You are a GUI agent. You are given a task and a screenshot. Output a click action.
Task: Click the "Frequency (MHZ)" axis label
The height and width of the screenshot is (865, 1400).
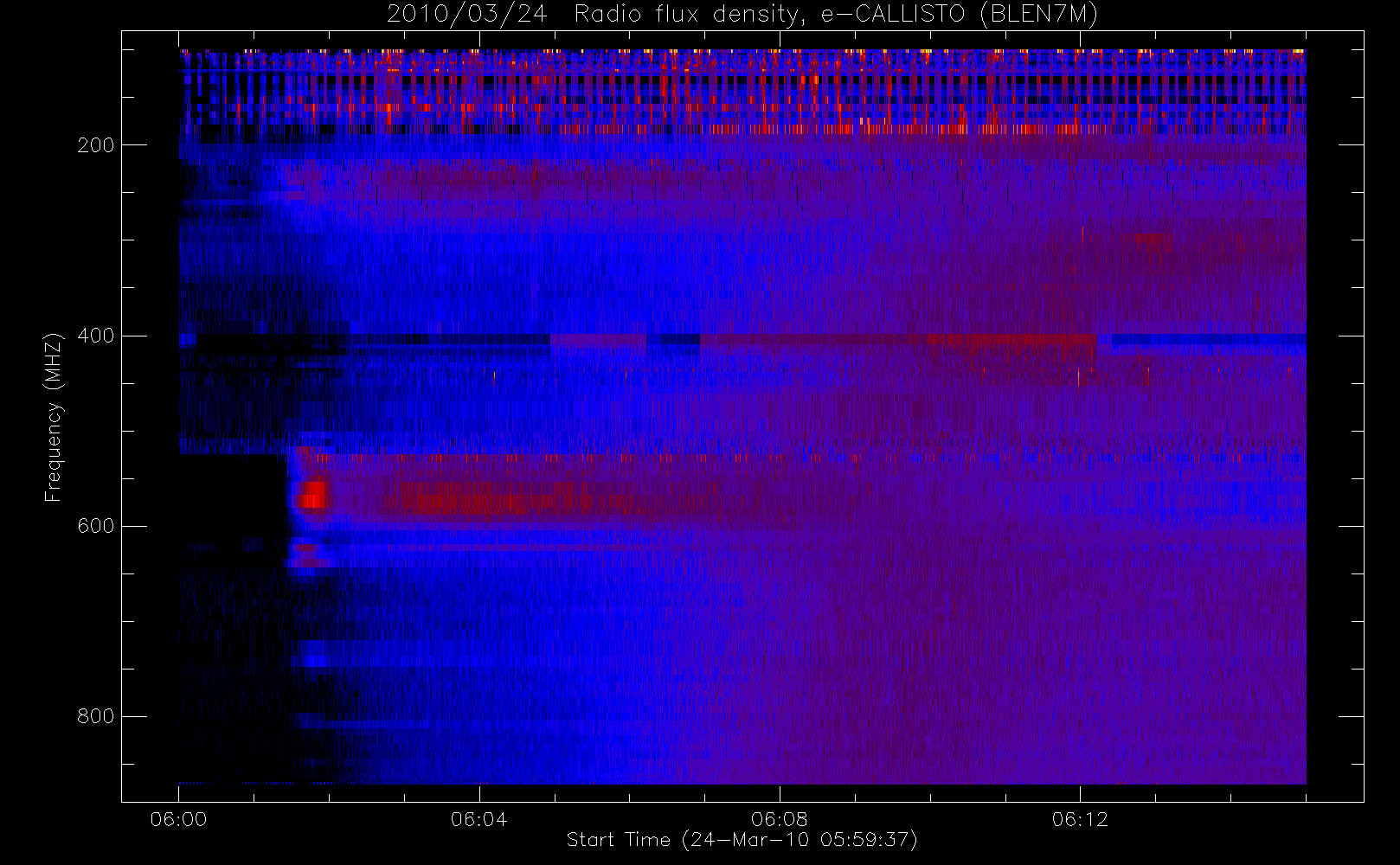(x=54, y=417)
